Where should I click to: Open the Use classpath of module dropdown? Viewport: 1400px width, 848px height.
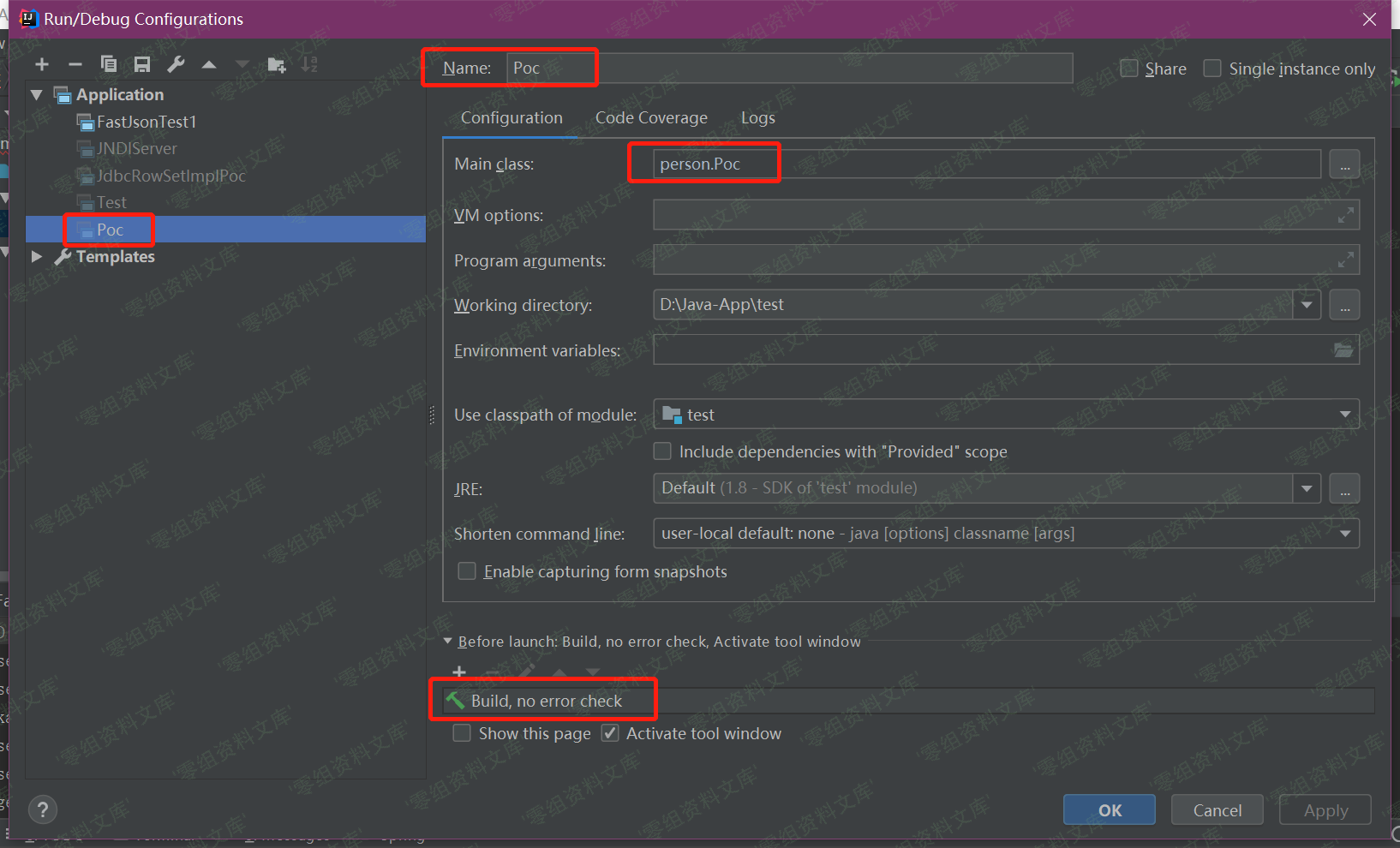[x=1006, y=415]
